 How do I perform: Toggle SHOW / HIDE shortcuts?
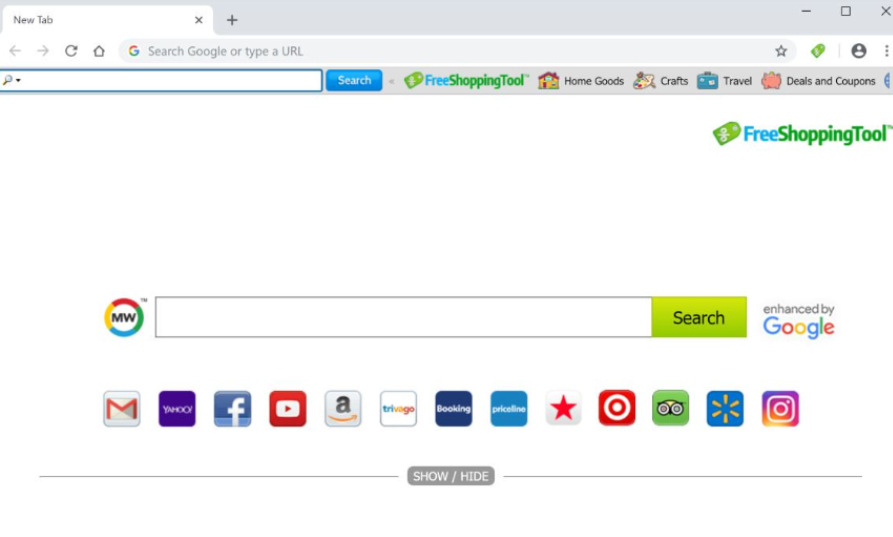pyautogui.click(x=450, y=476)
